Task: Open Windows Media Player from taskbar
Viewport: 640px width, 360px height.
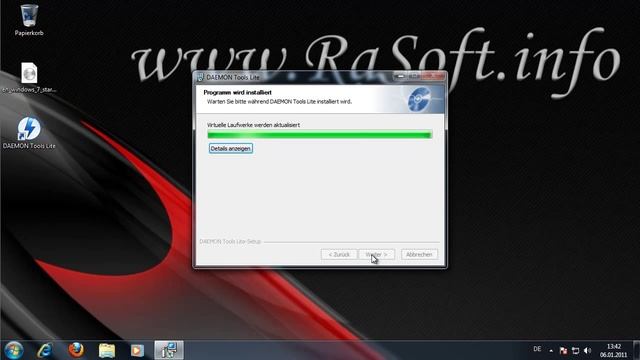Action: click(x=138, y=351)
